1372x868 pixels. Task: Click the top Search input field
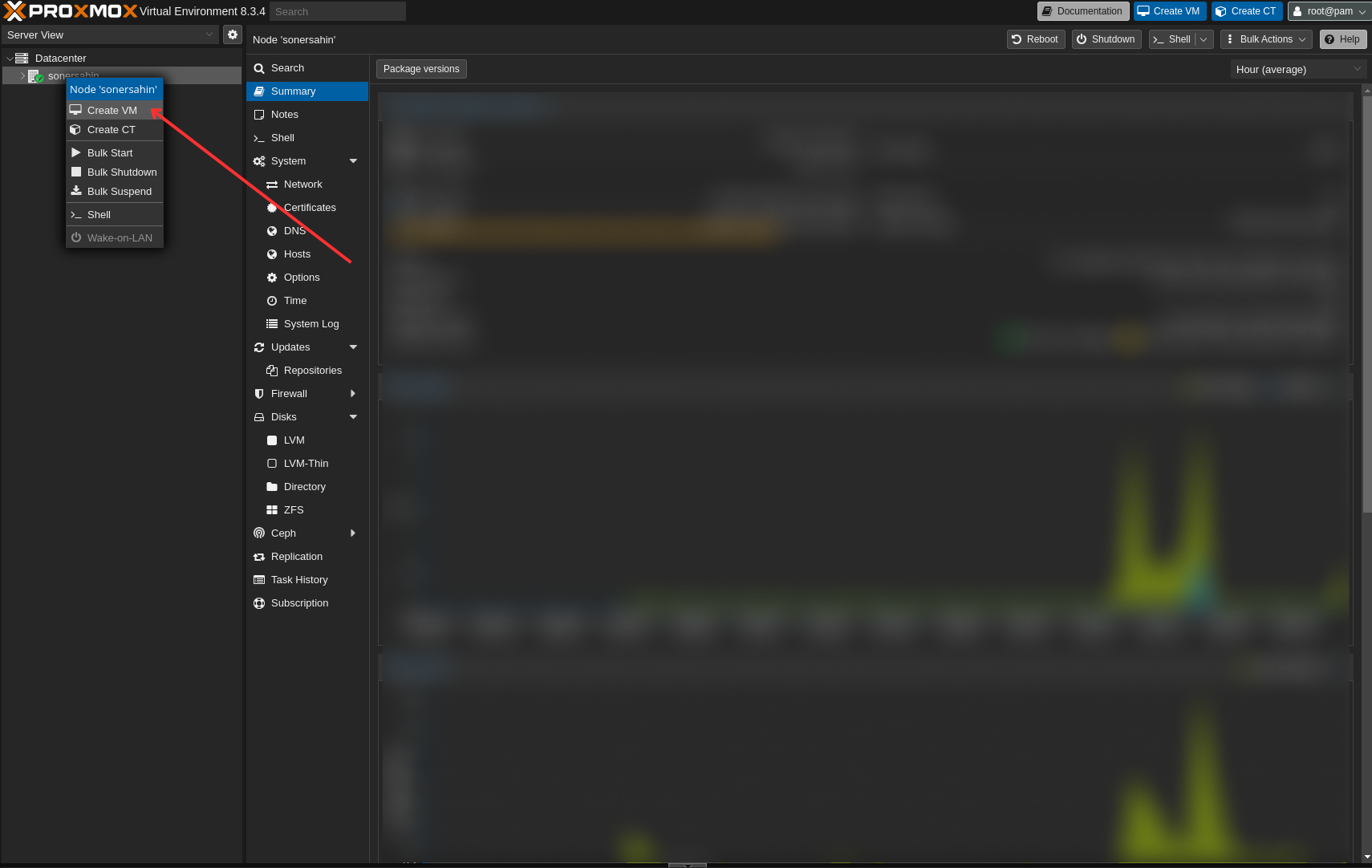338,11
